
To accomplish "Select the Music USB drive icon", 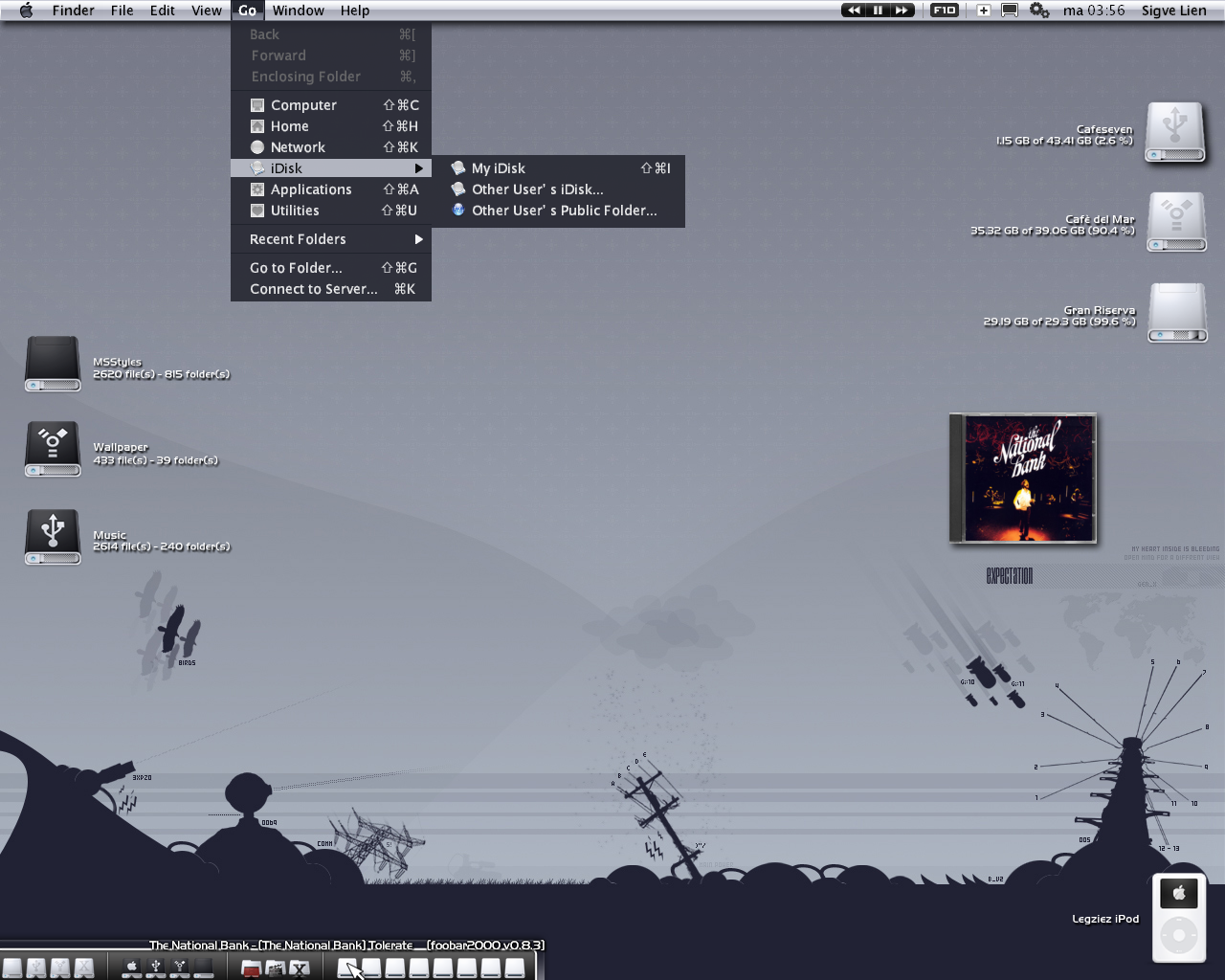I will (53, 537).
